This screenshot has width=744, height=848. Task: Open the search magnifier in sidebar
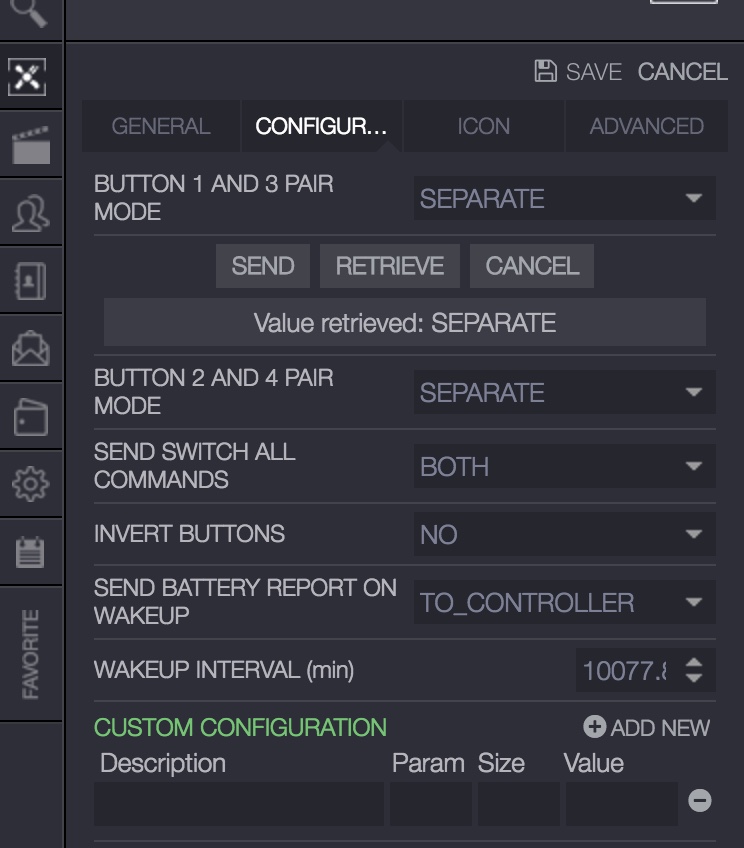pos(29,10)
